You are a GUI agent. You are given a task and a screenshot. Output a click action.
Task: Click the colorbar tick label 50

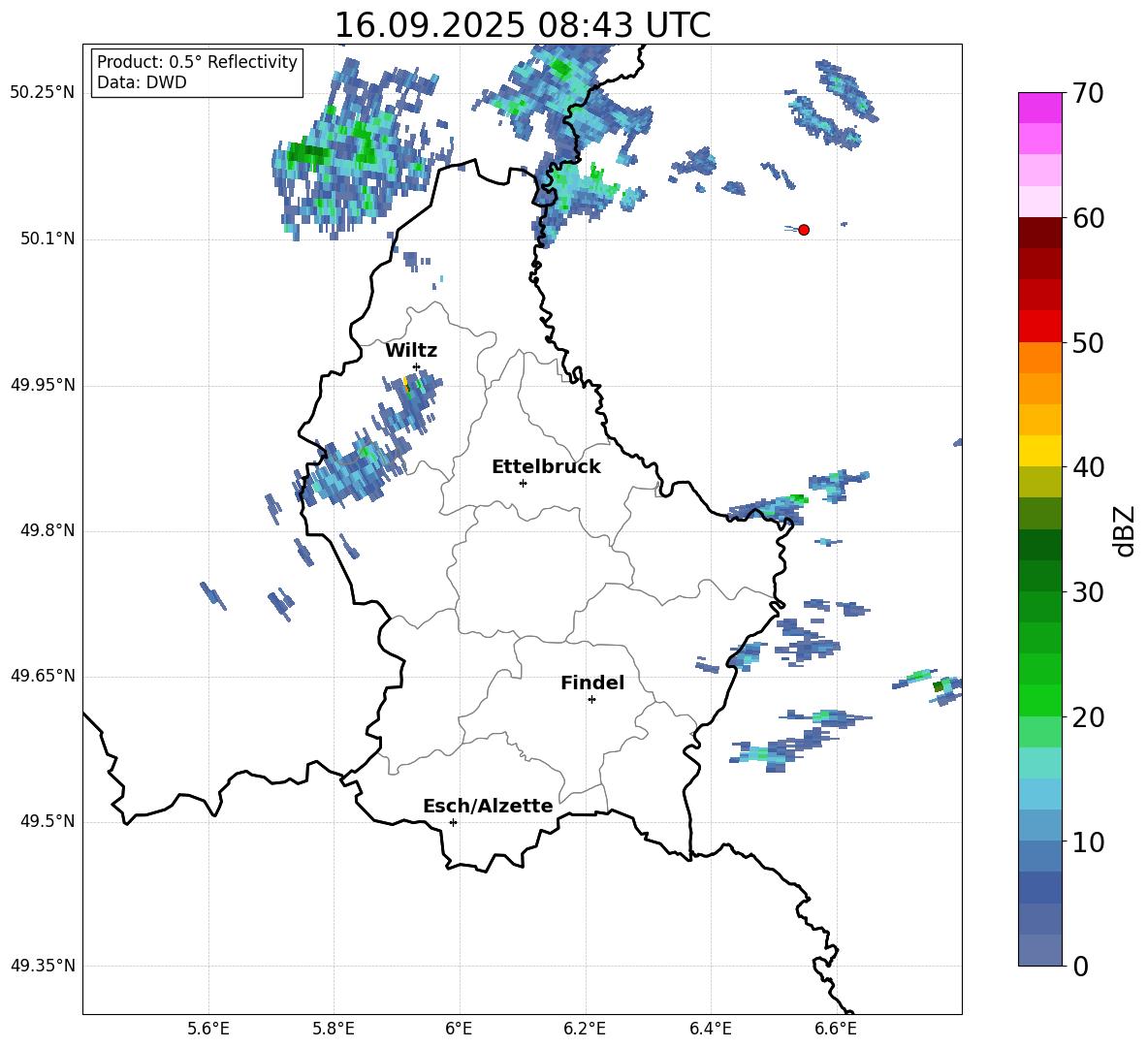point(1088,343)
